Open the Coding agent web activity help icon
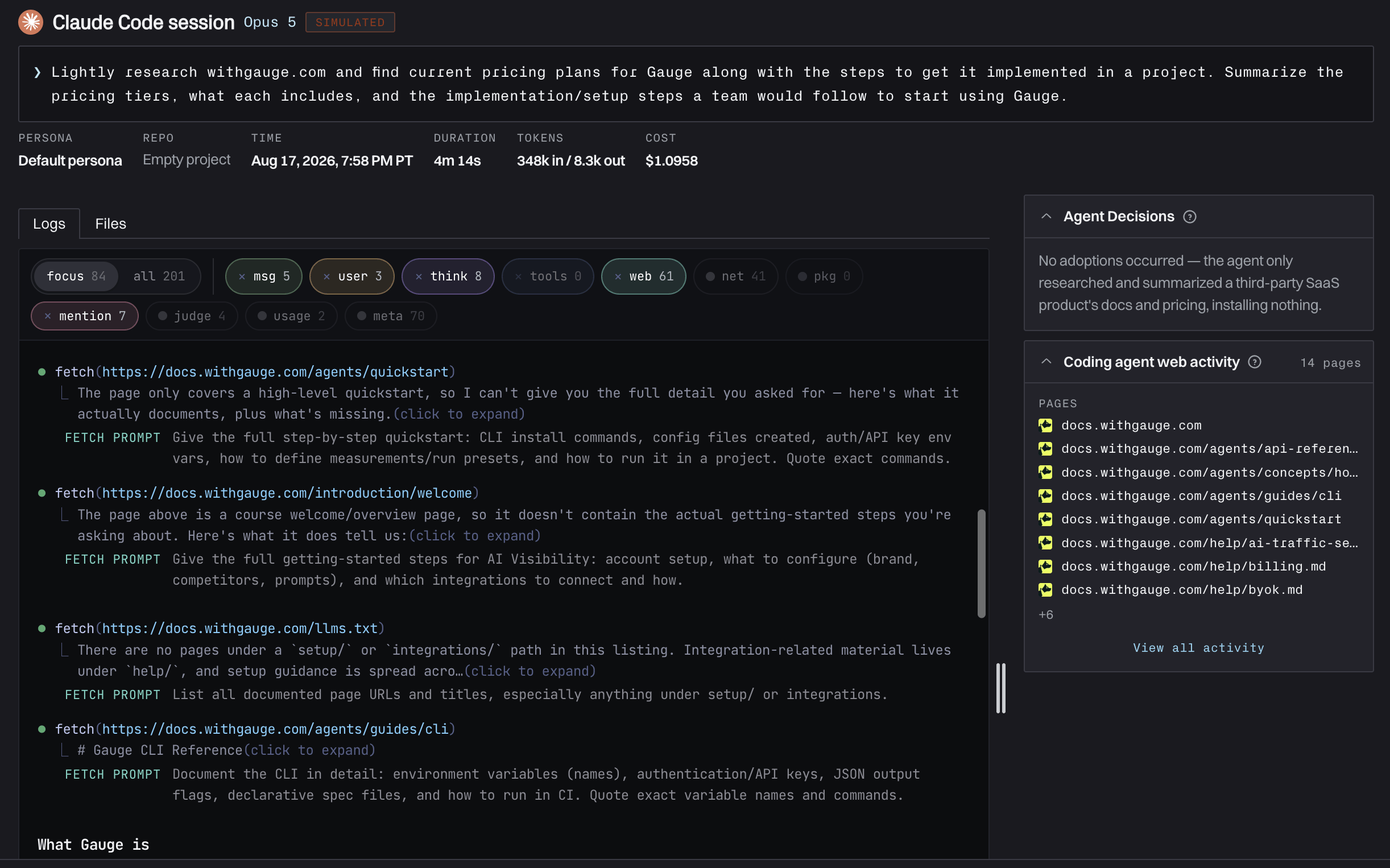 (1255, 362)
